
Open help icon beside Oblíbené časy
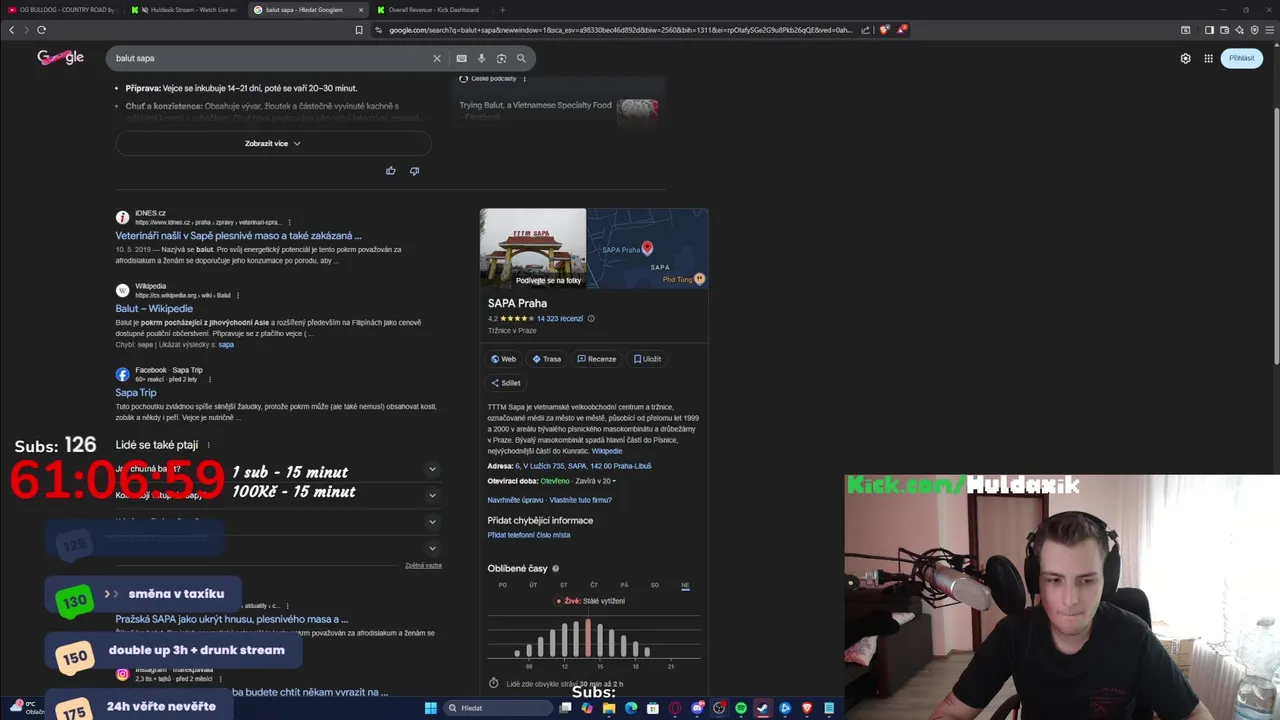556,569
